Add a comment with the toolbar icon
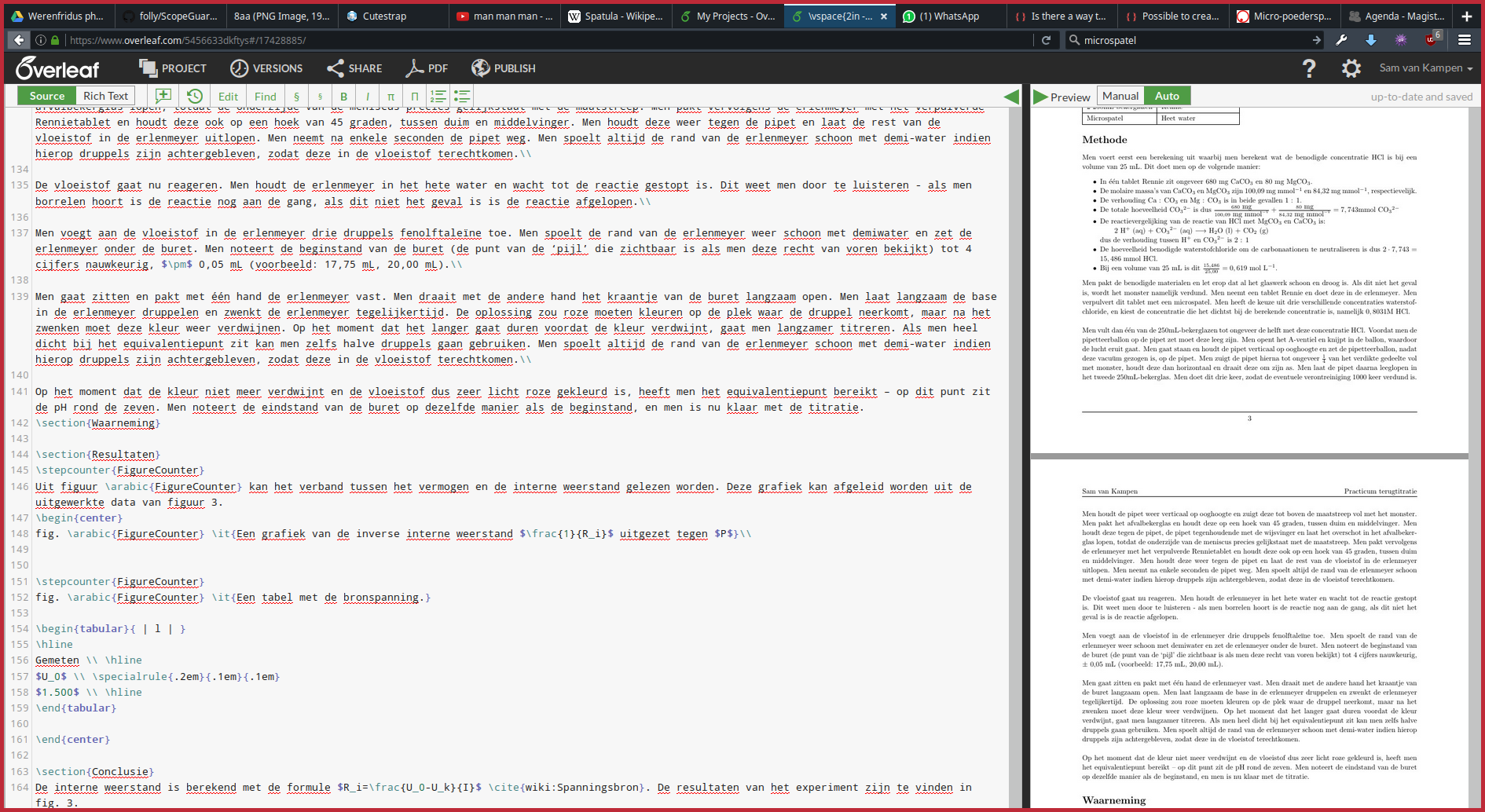 click(x=163, y=96)
